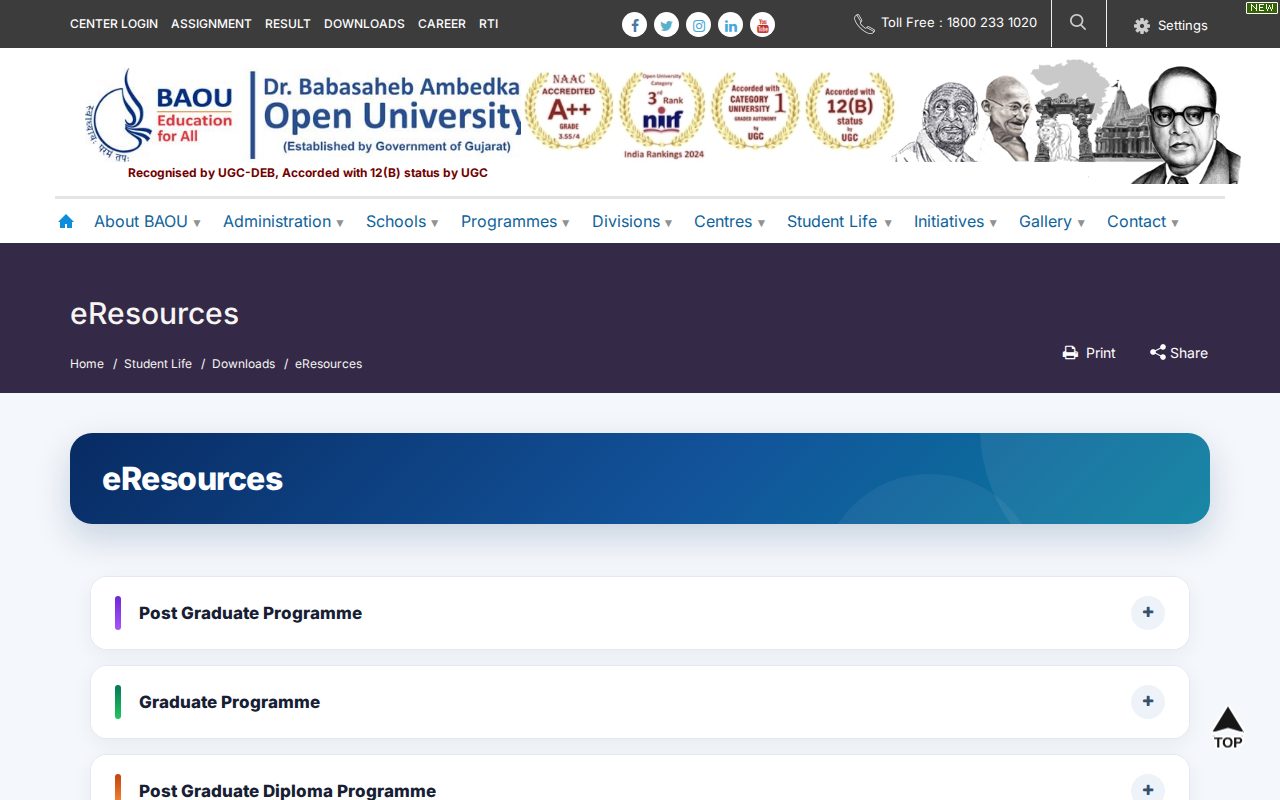Open the CAREER link in top bar

coord(442,24)
